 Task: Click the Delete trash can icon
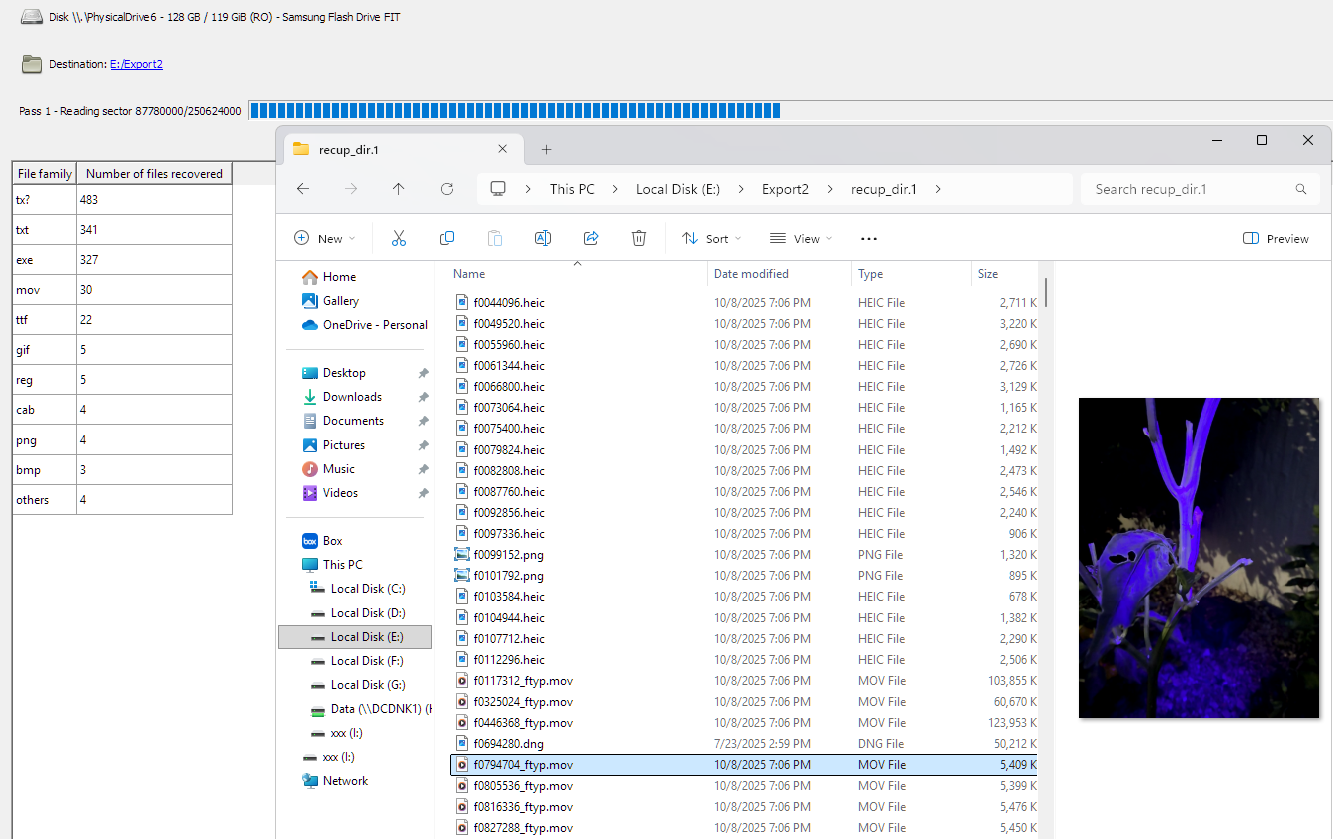pyautogui.click(x=639, y=238)
